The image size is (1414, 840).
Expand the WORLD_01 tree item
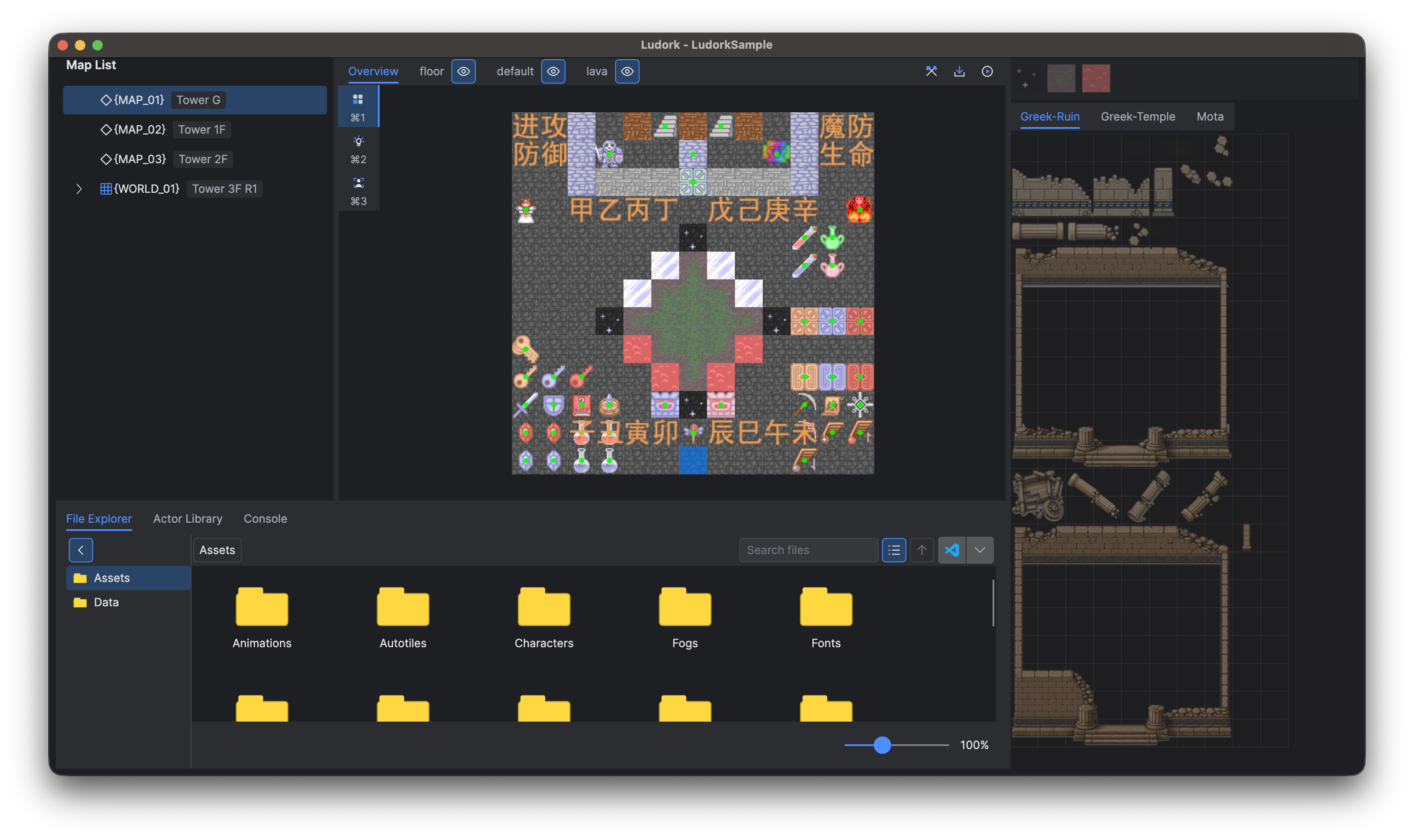(79, 189)
